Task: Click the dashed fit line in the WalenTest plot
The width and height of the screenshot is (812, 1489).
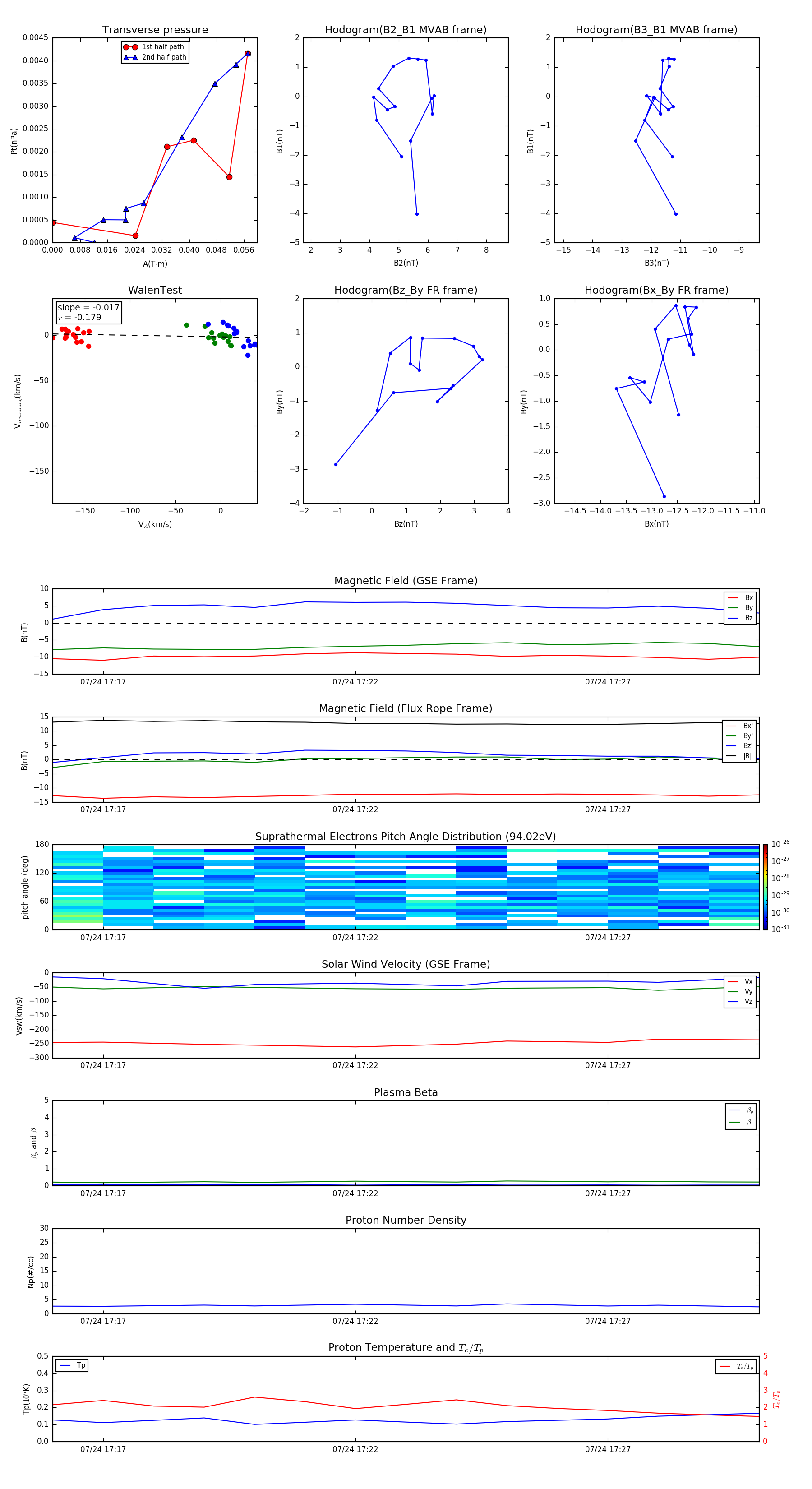Action: (x=155, y=336)
